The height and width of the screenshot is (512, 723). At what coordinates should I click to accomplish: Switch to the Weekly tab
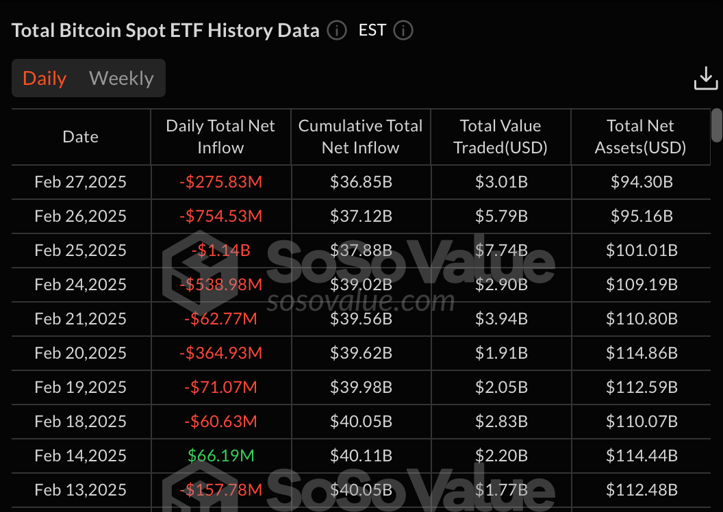pos(121,78)
